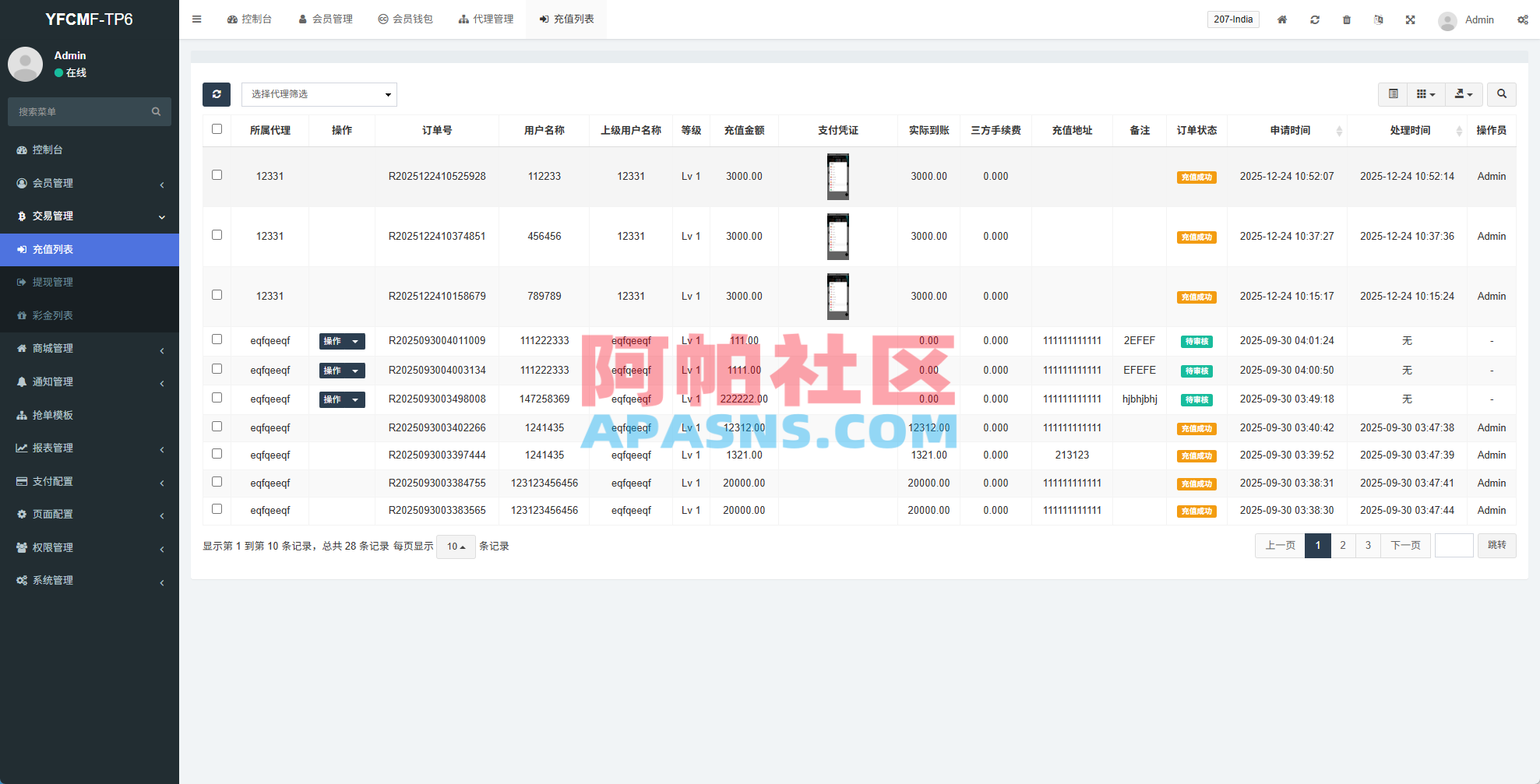The height and width of the screenshot is (784, 1540).
Task: Toggle the hamburger sidebar menu icon
Action: (x=197, y=19)
